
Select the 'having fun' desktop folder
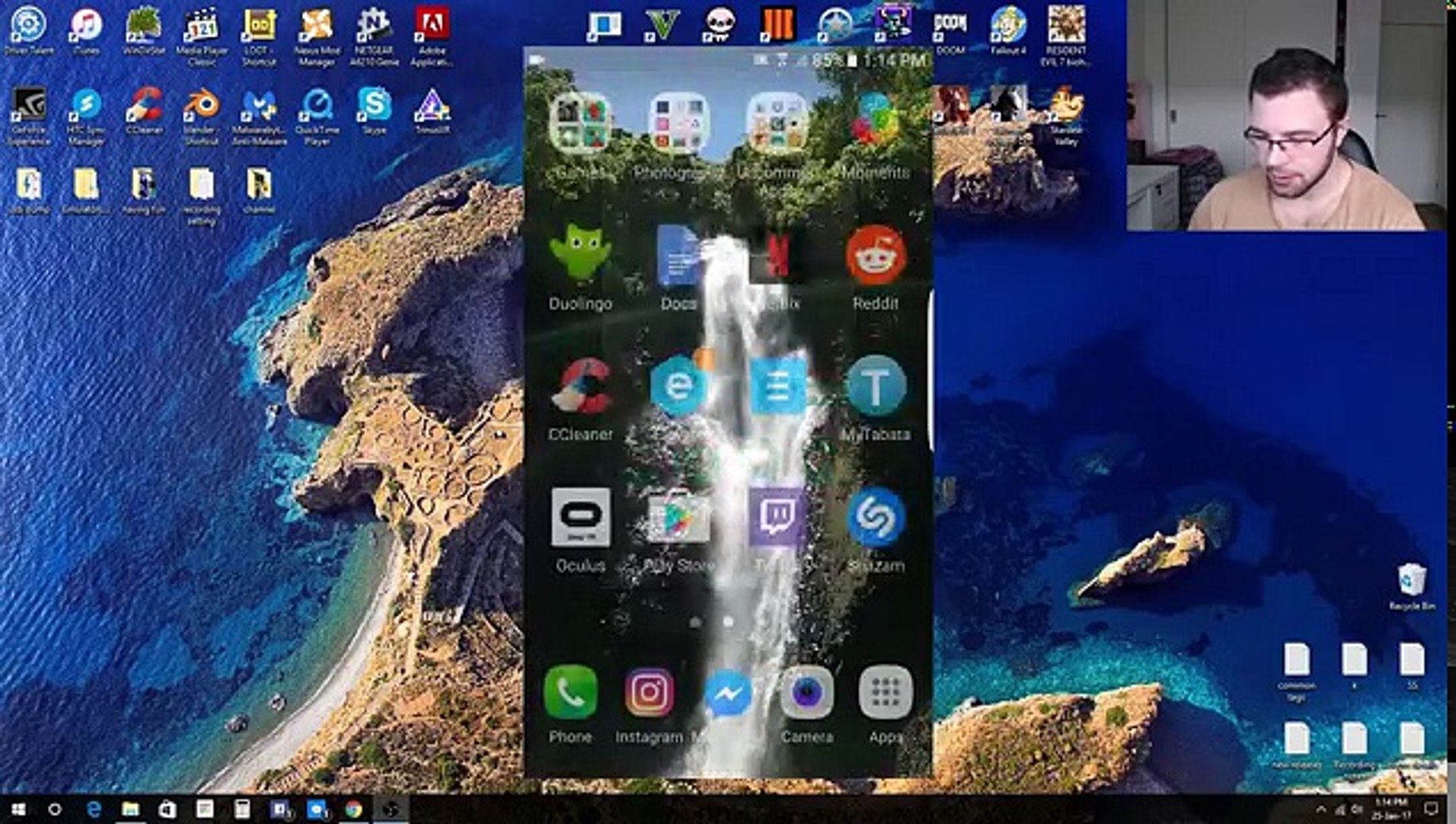144,191
